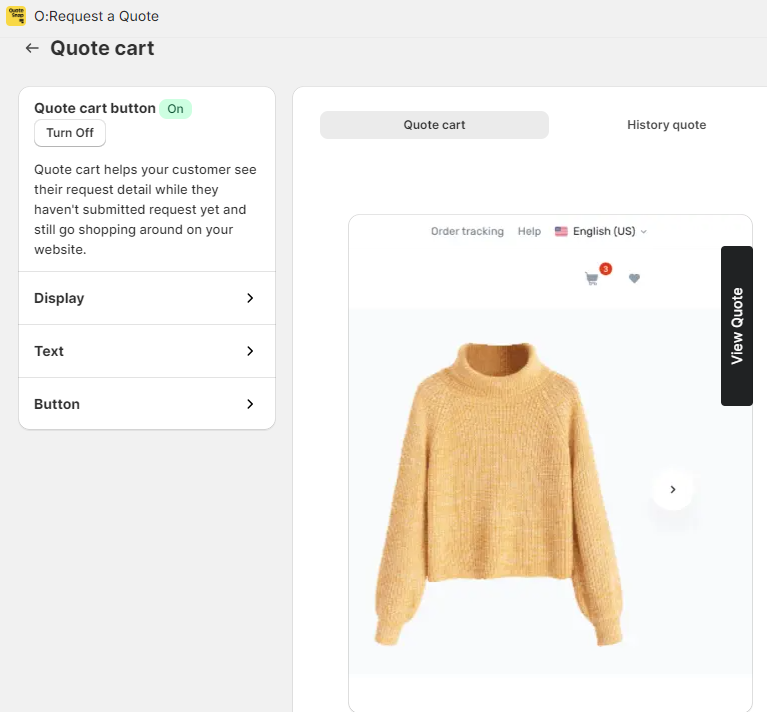The height and width of the screenshot is (712, 767).
Task: Click the US flag icon
Action: [x=561, y=231]
